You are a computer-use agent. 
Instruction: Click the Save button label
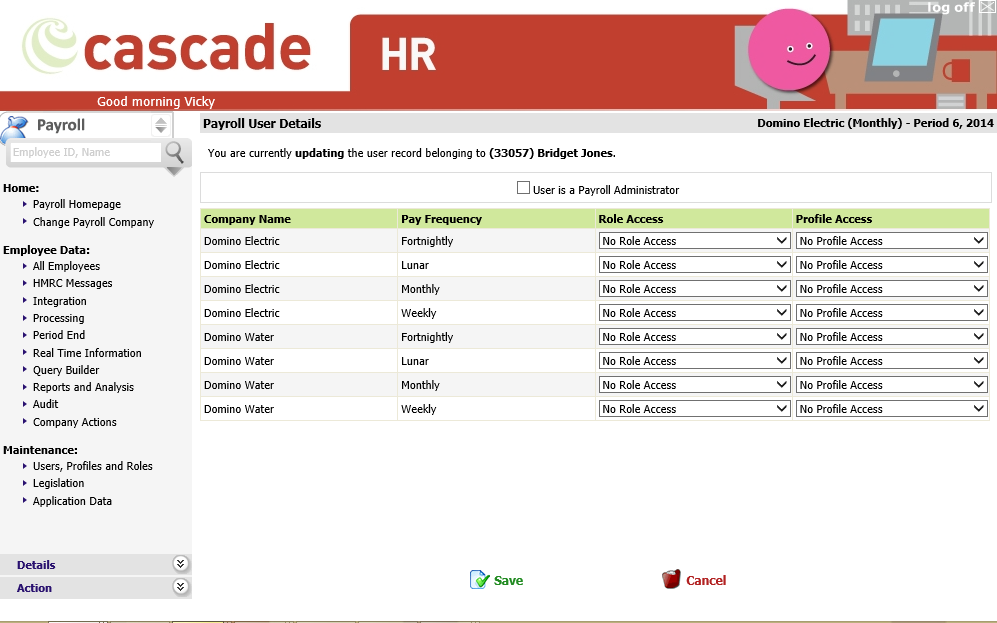pos(509,580)
